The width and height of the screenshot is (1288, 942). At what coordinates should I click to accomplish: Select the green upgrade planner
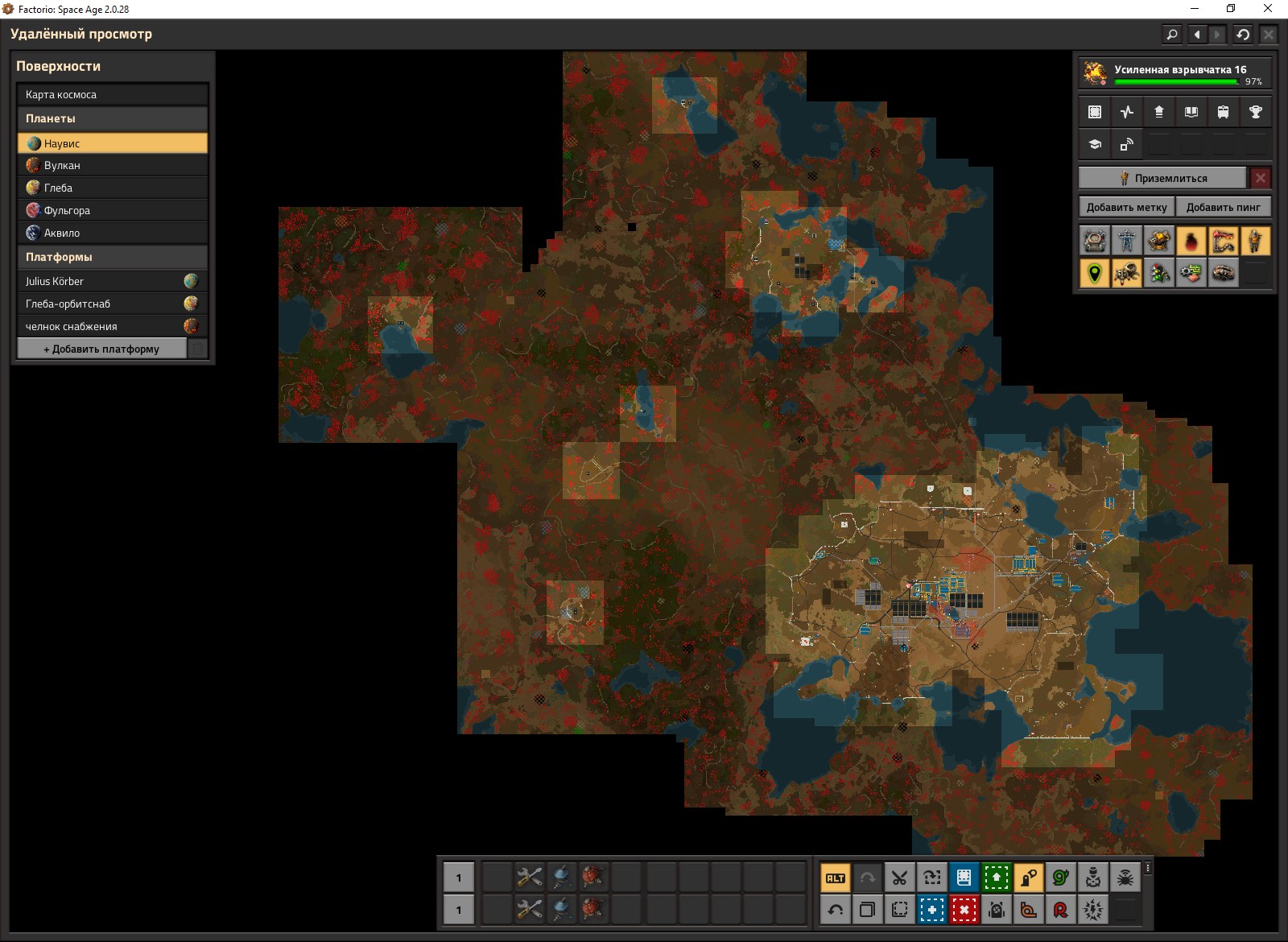(x=996, y=878)
